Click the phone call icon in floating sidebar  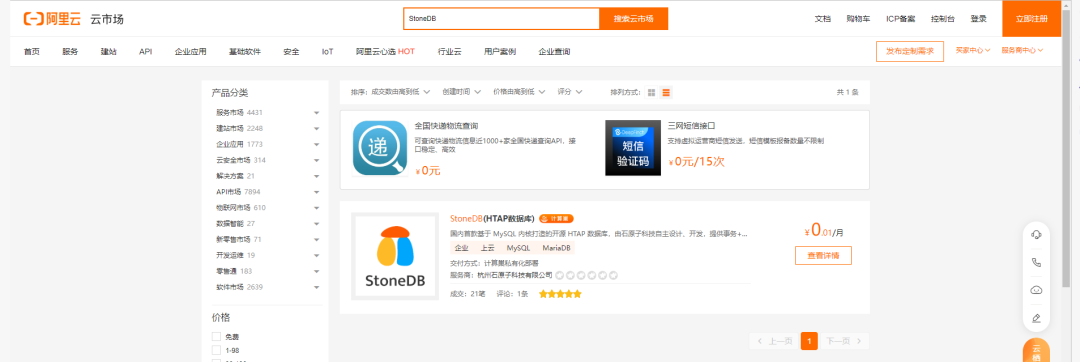[1035, 262]
